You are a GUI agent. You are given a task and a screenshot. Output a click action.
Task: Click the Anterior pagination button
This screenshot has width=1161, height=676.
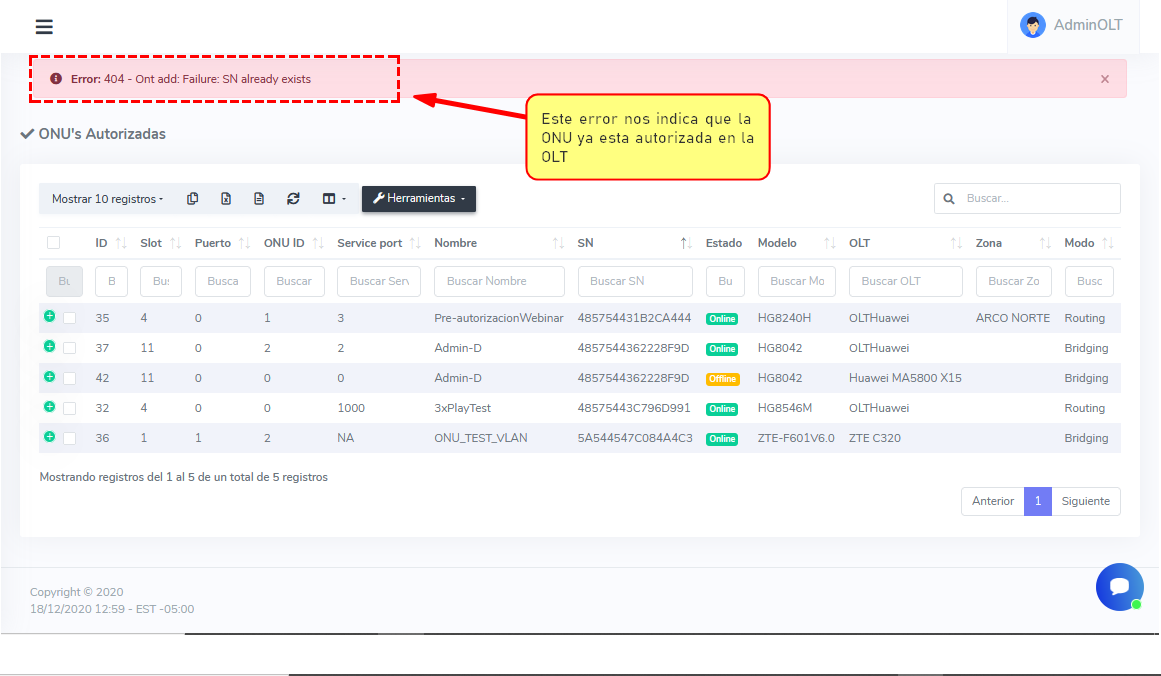[992, 501]
